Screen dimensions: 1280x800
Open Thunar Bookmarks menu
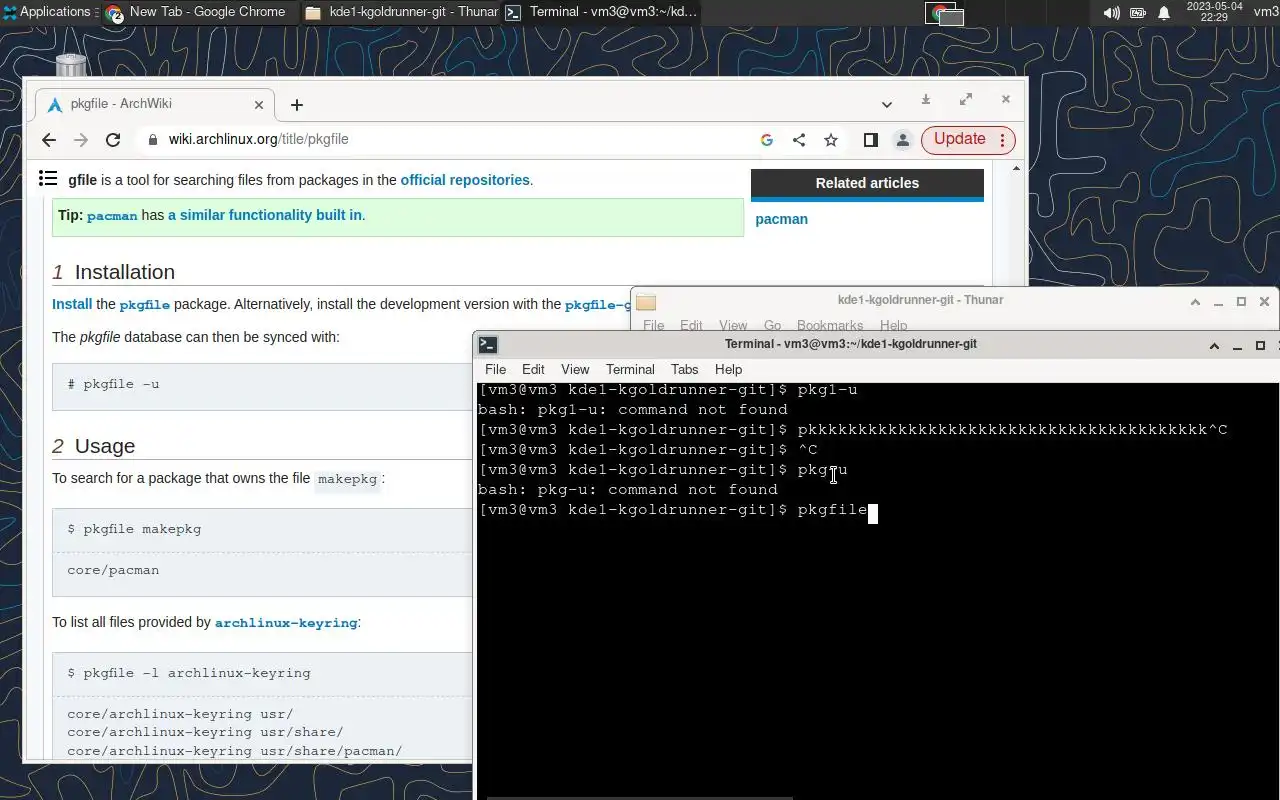click(x=830, y=325)
